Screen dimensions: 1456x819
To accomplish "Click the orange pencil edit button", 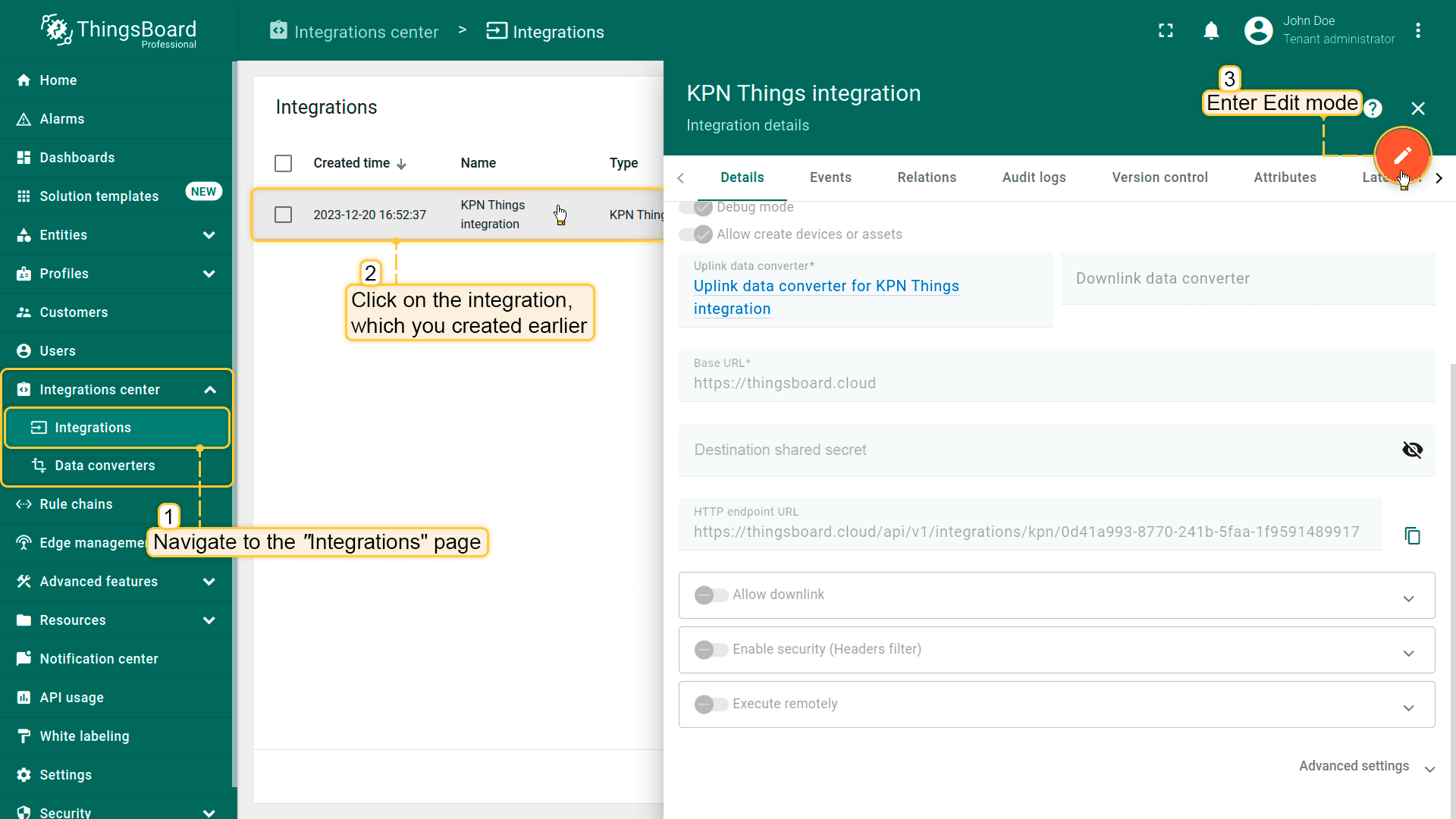I will (x=1402, y=155).
